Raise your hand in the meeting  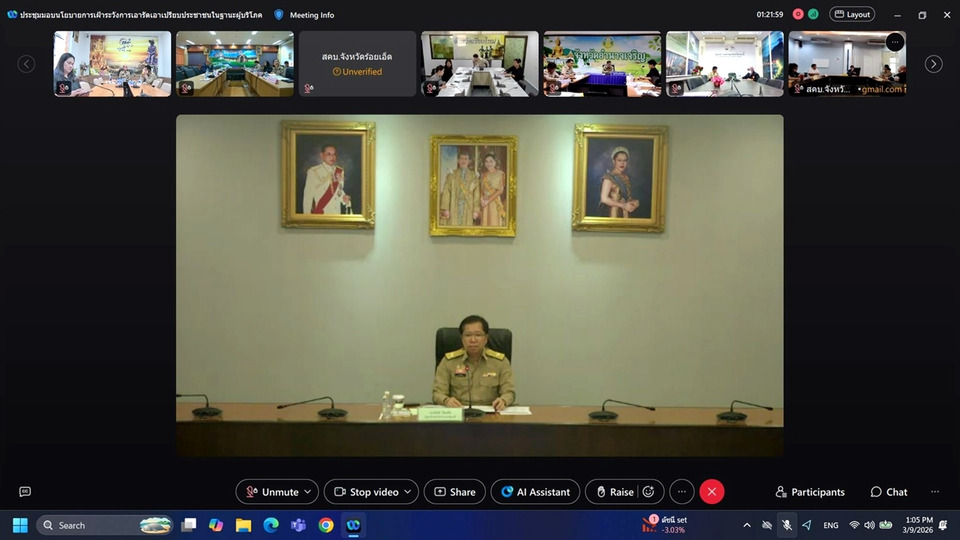614,492
